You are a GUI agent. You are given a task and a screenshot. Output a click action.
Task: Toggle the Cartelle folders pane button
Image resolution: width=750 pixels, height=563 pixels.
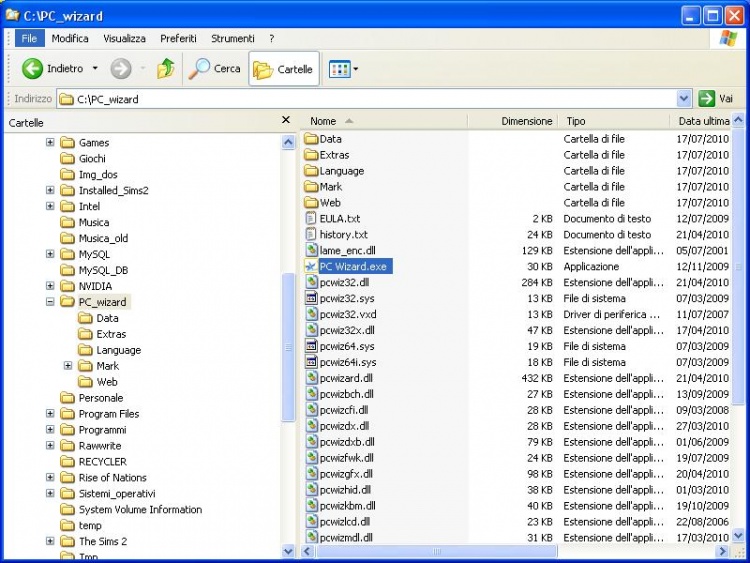283,69
